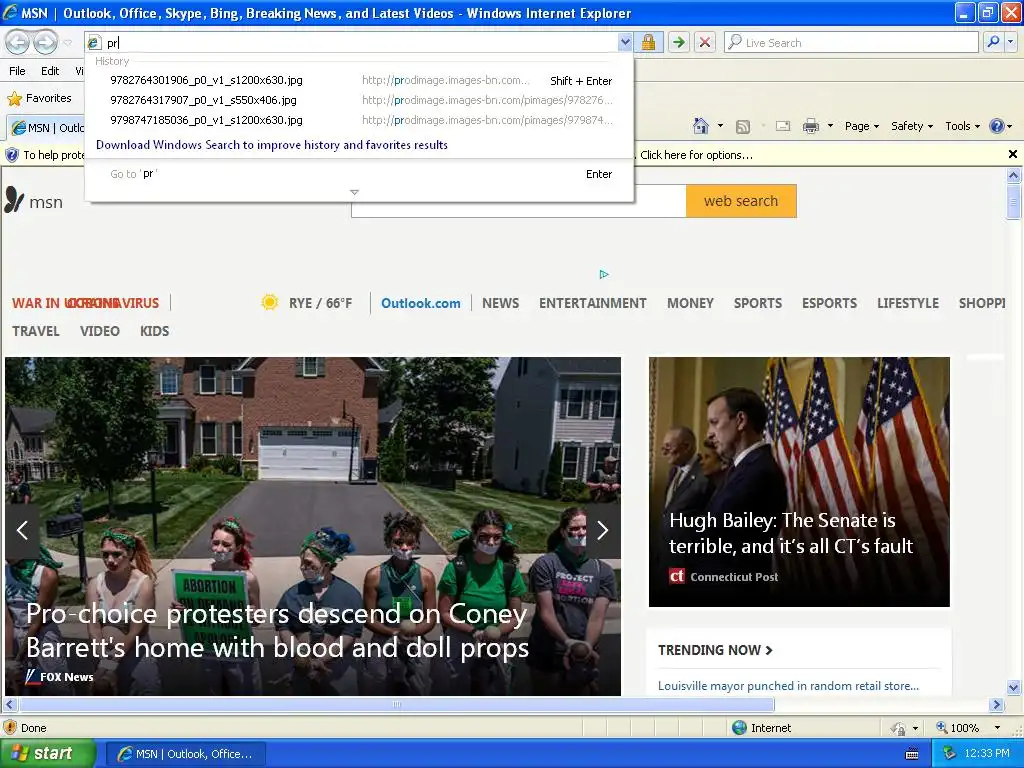Go forward with the Forward arrow button
Viewport: 1024px width, 768px height.
[45, 42]
